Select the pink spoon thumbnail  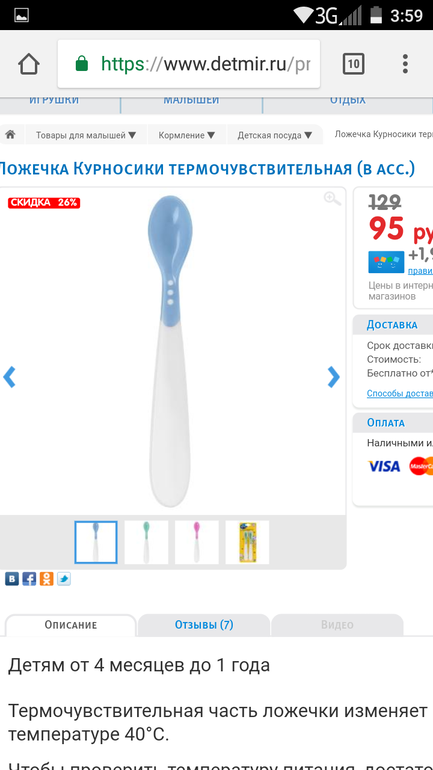(x=197, y=542)
